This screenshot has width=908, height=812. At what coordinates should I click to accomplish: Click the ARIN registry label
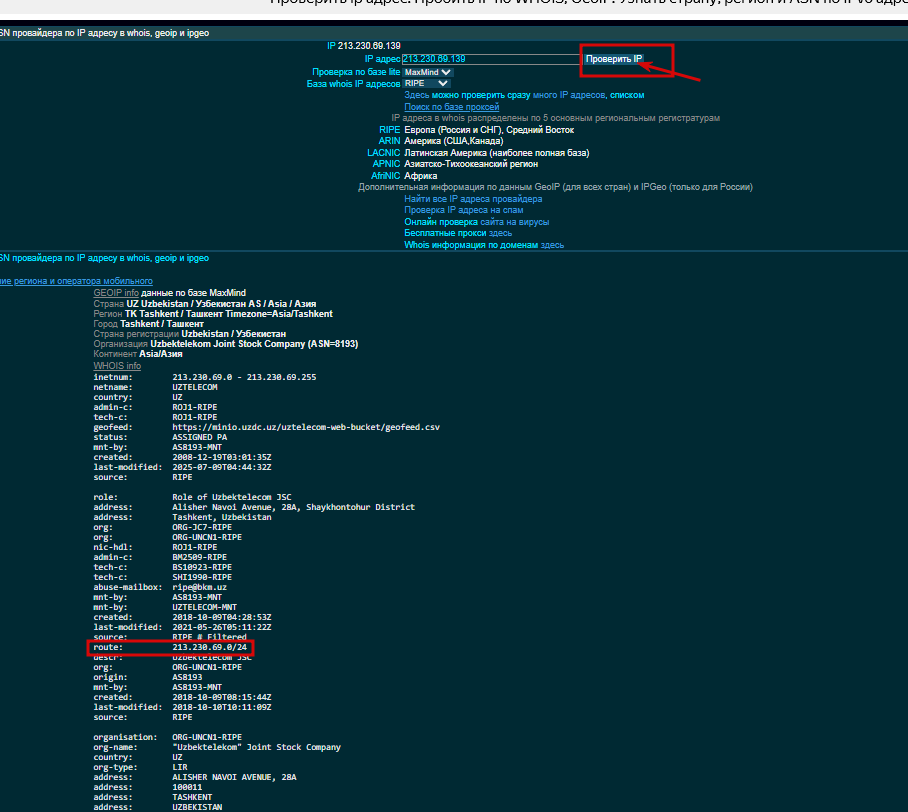click(x=389, y=141)
